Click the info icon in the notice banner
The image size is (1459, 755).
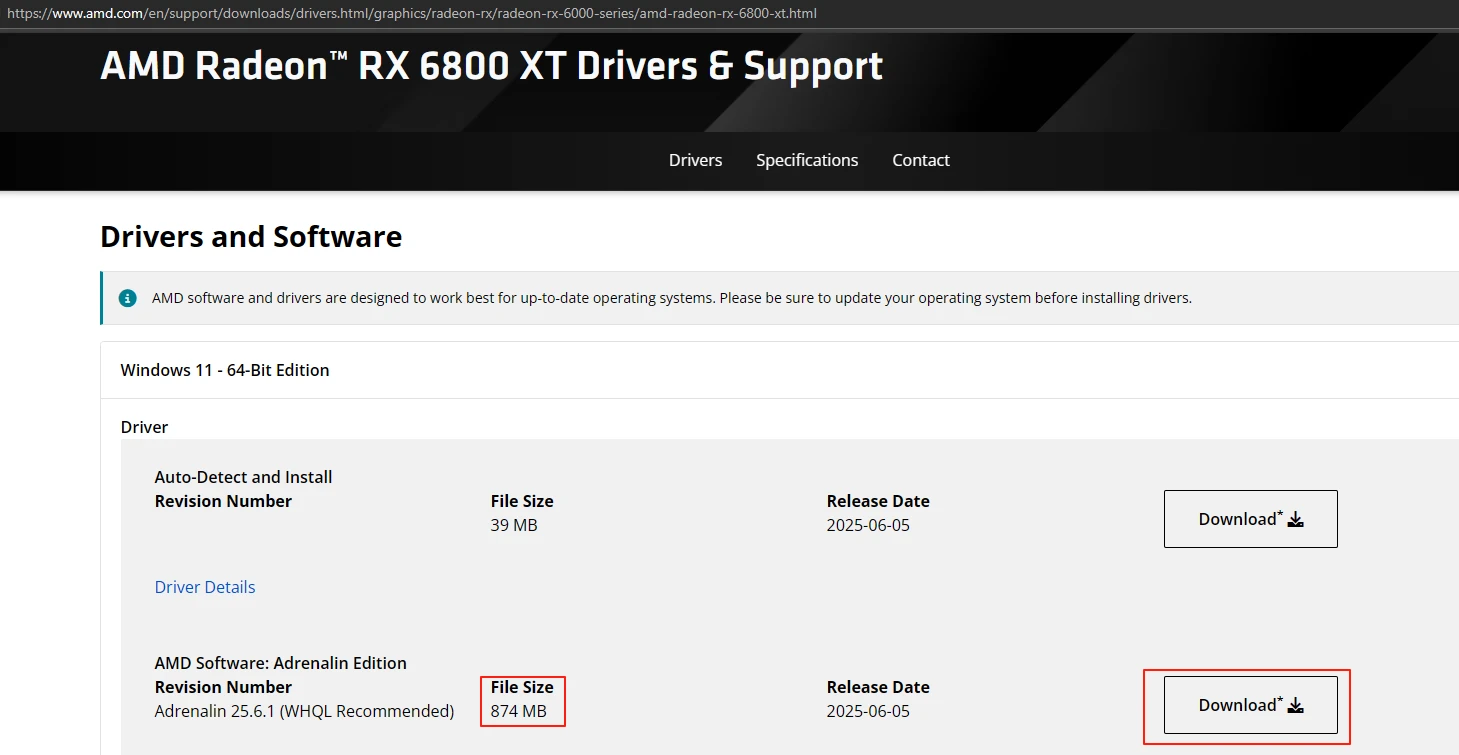pos(127,298)
